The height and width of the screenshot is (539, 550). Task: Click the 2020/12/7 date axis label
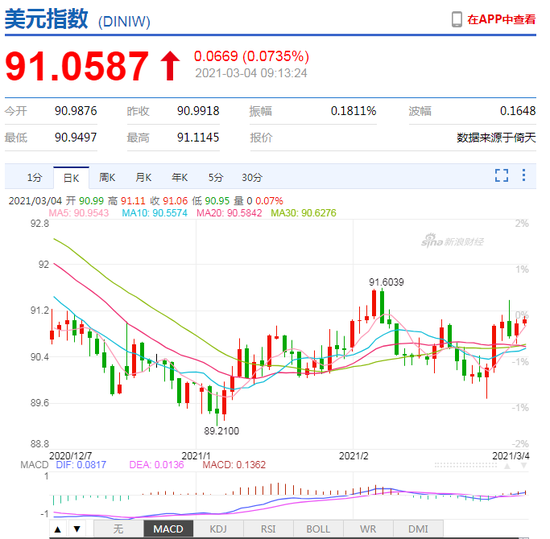click(71, 456)
